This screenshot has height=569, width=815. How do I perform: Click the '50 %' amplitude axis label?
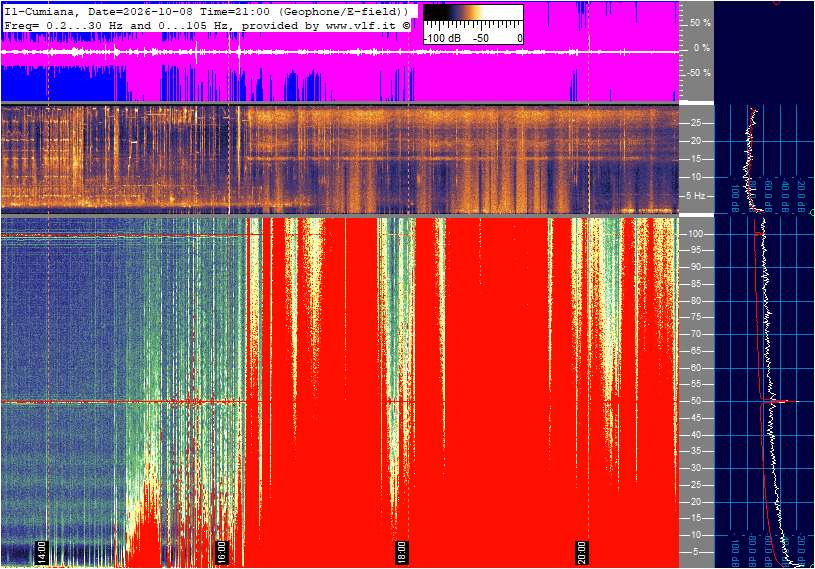tap(700, 23)
